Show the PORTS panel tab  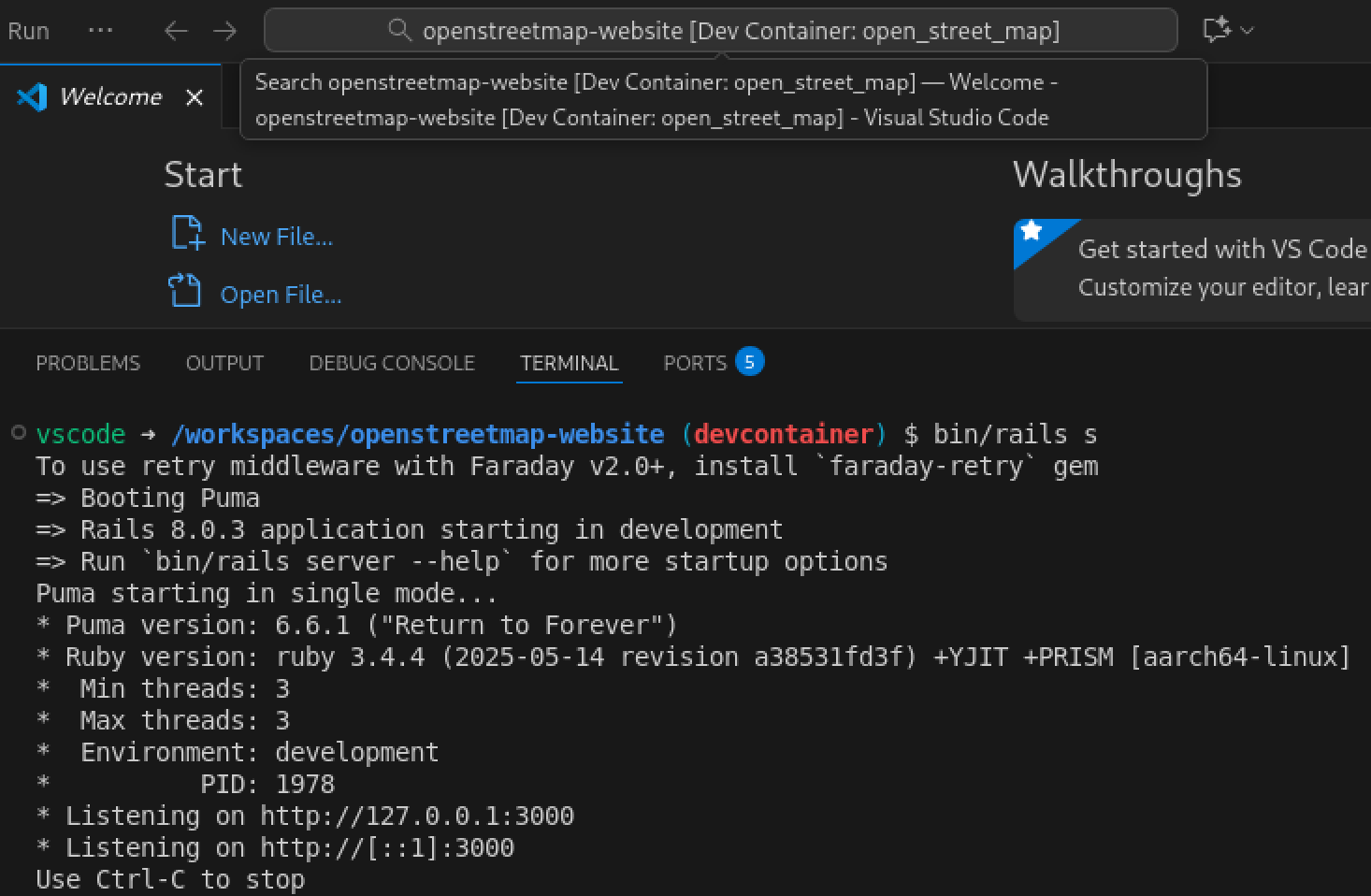pos(695,363)
